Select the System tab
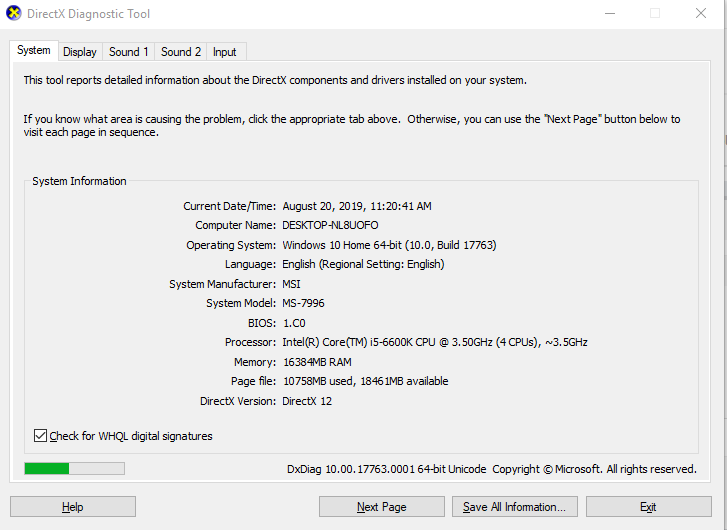 34,50
